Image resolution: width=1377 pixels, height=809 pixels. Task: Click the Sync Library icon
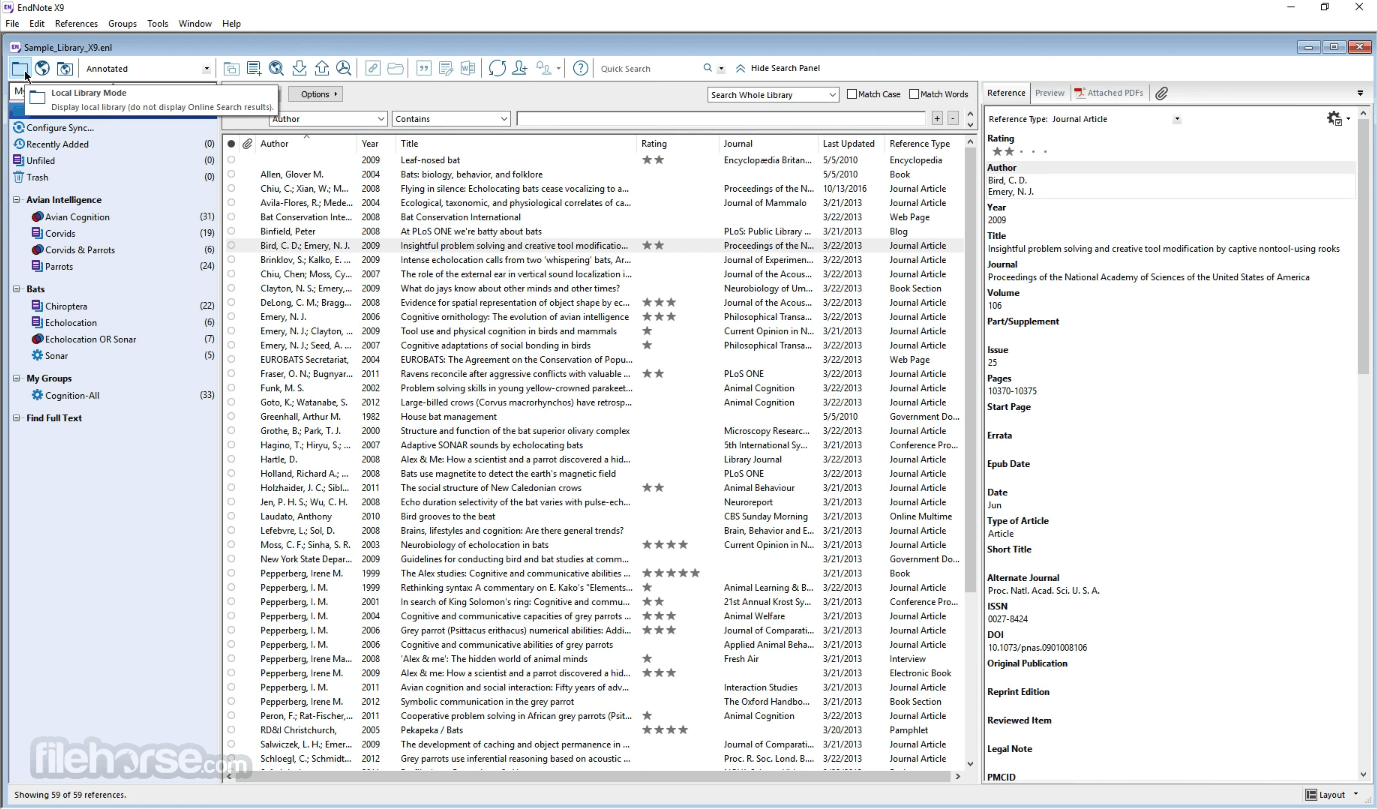click(x=497, y=68)
